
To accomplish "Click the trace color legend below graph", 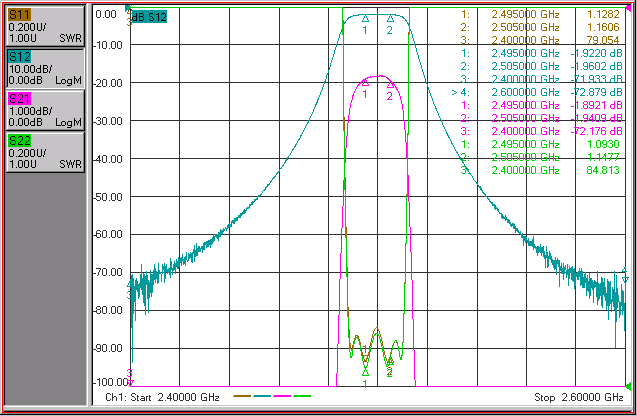I will tap(272, 396).
